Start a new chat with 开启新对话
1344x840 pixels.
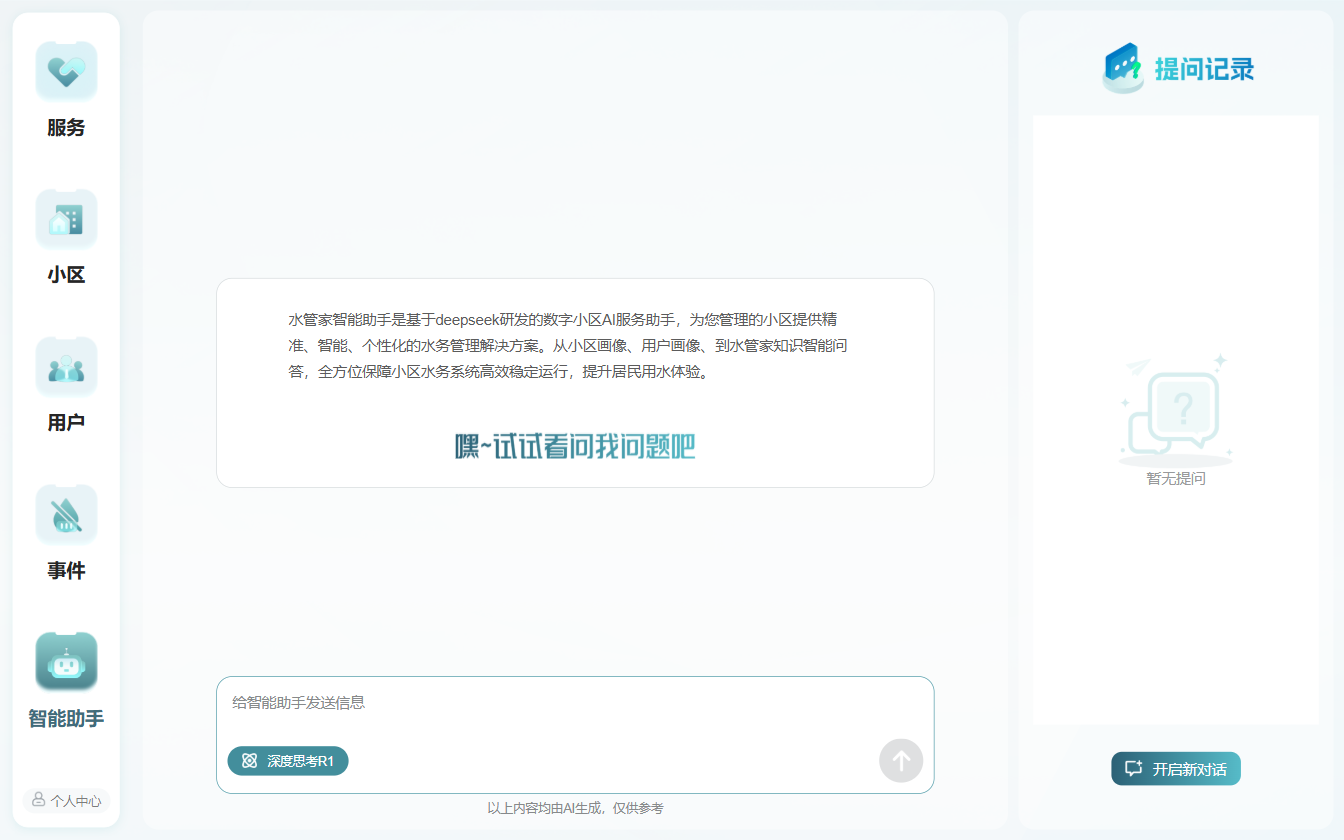[1176, 769]
